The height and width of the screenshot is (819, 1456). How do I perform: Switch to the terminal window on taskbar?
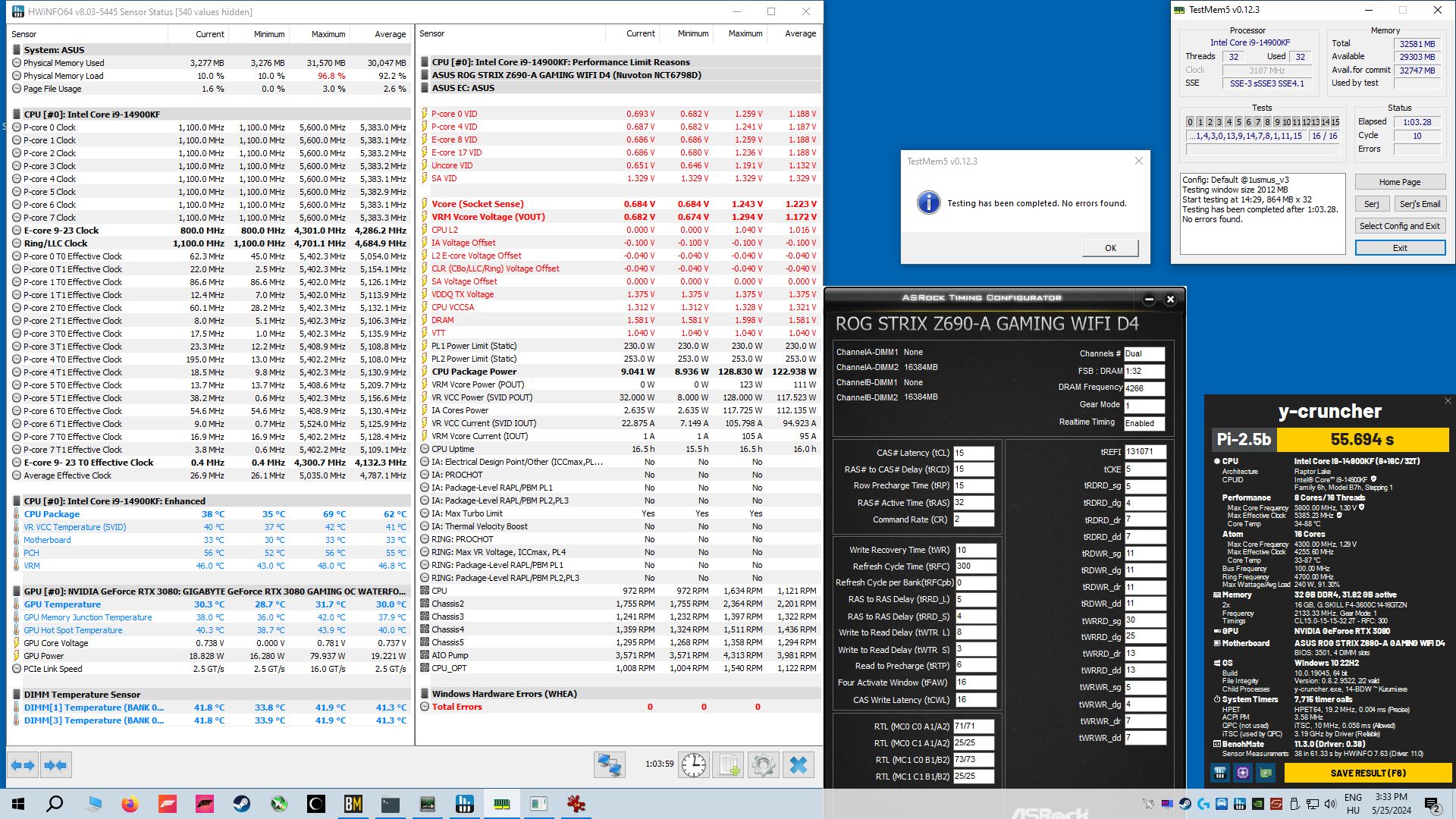coord(391,804)
